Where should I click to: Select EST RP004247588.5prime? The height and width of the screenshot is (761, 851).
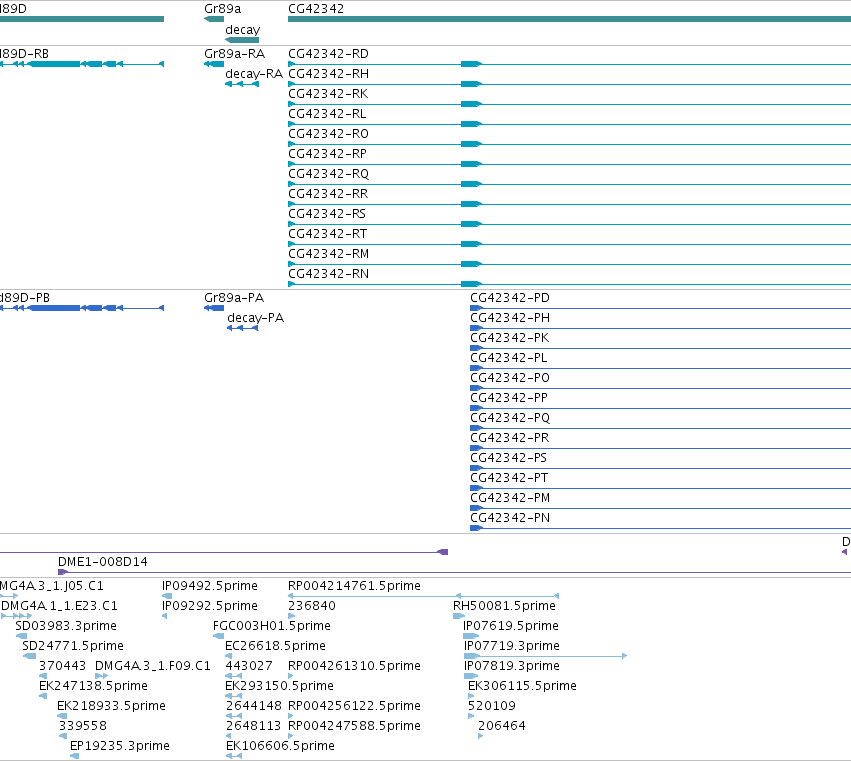pyautogui.click(x=354, y=726)
